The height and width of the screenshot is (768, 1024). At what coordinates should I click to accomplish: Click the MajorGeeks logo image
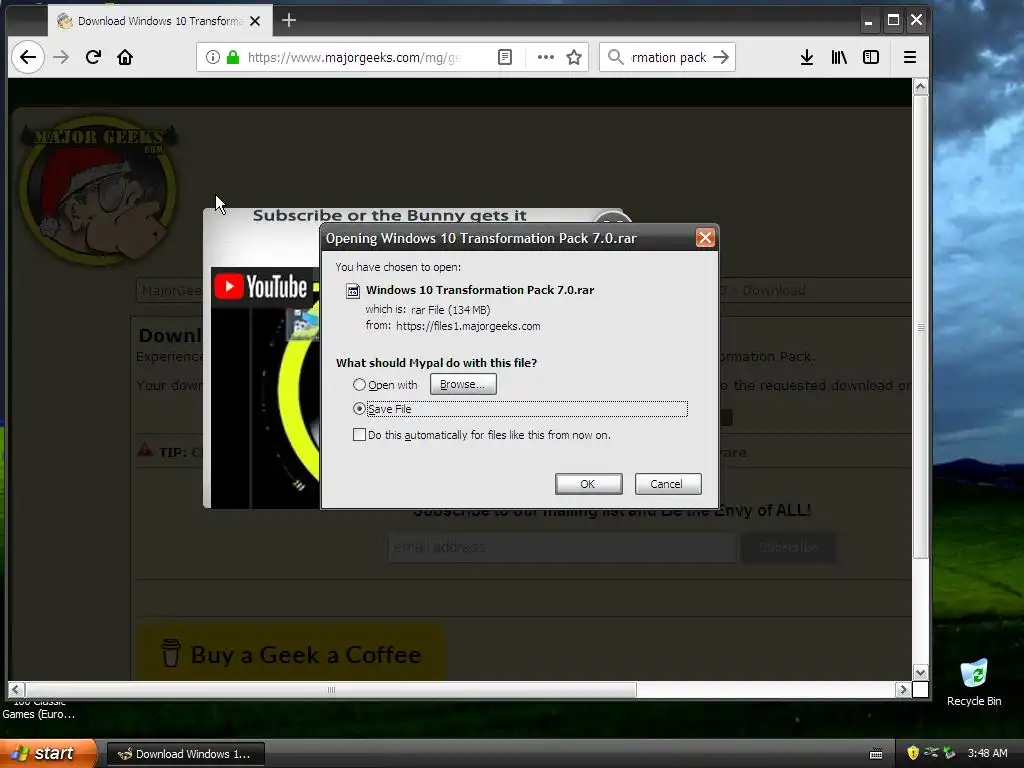tap(98, 190)
